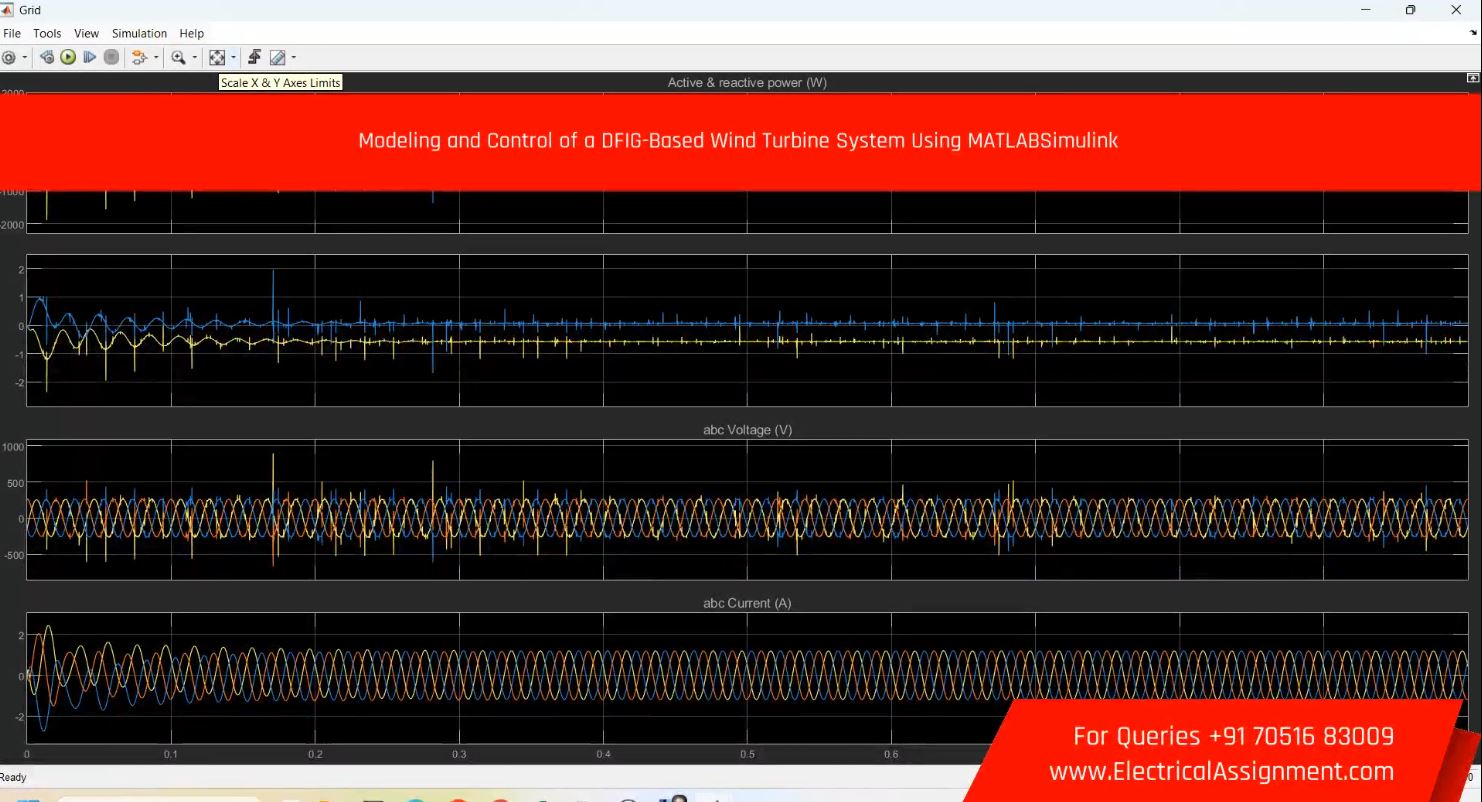Toggle the Cursor Measurements ruler icon
This screenshot has height=802, width=1482.
pyautogui.click(x=277, y=58)
